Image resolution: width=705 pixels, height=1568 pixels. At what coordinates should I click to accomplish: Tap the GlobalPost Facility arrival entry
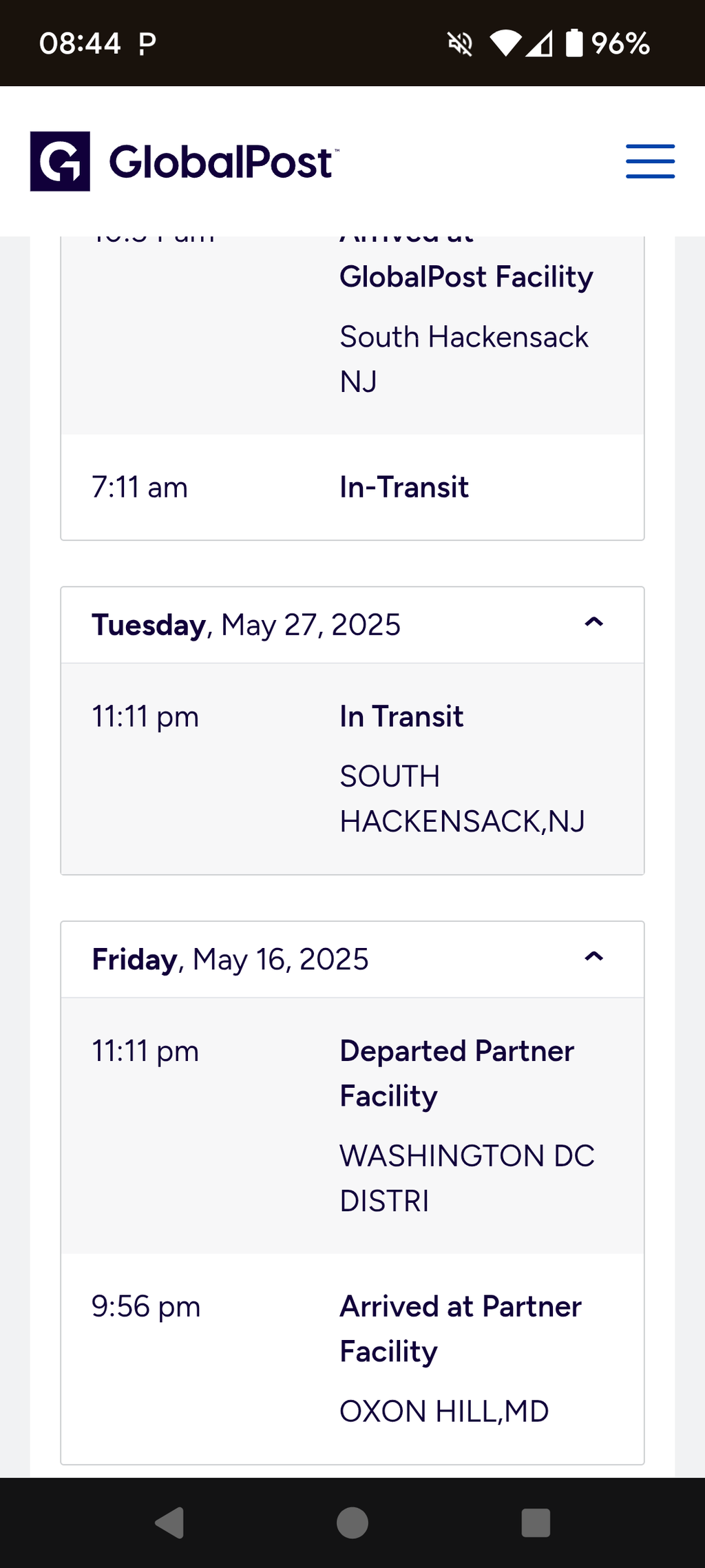click(x=352, y=335)
